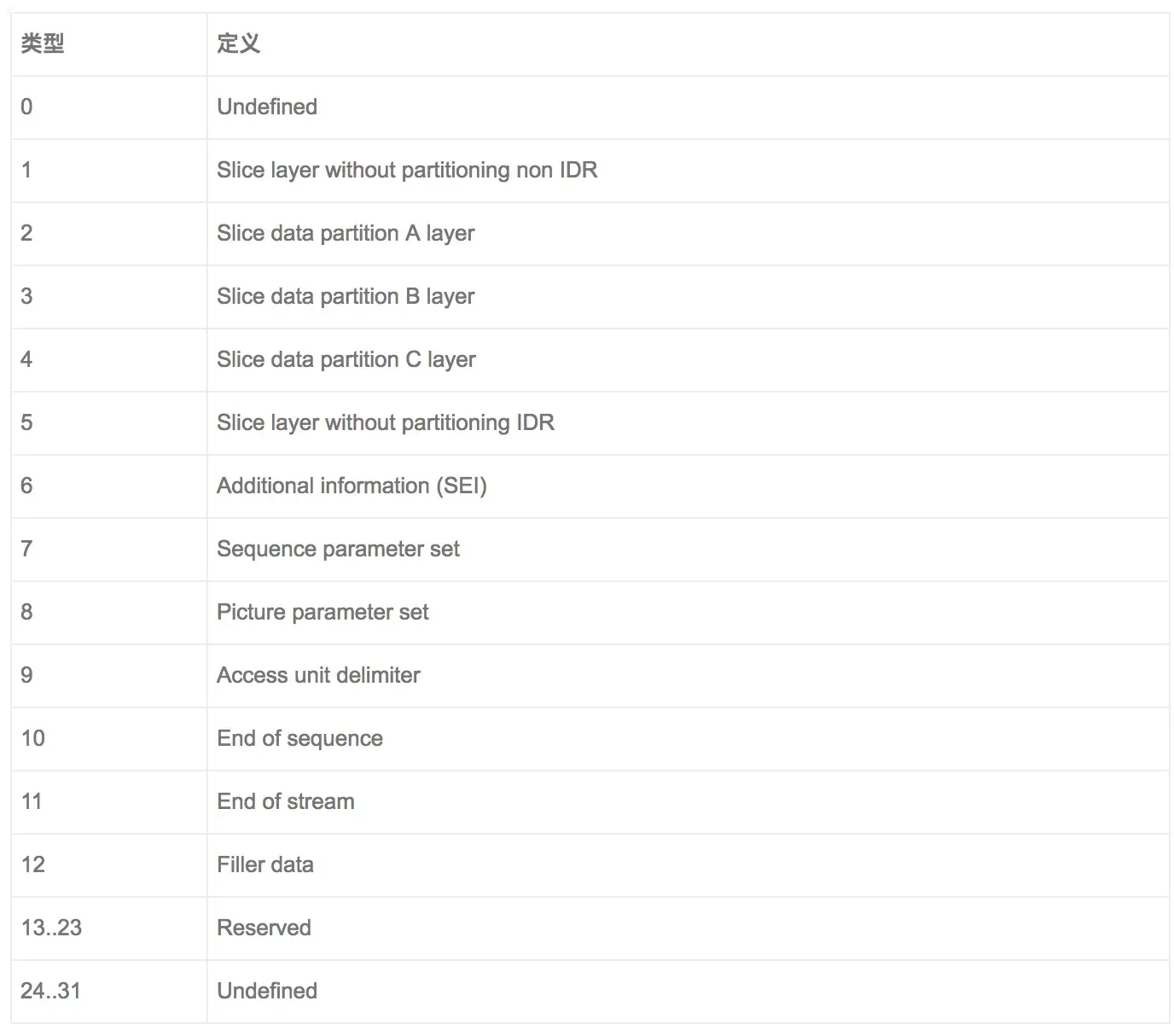This screenshot has height=1036, width=1174.
Task: Click 'Slice layer without partitioning non IDR' cell
Action: (688, 171)
